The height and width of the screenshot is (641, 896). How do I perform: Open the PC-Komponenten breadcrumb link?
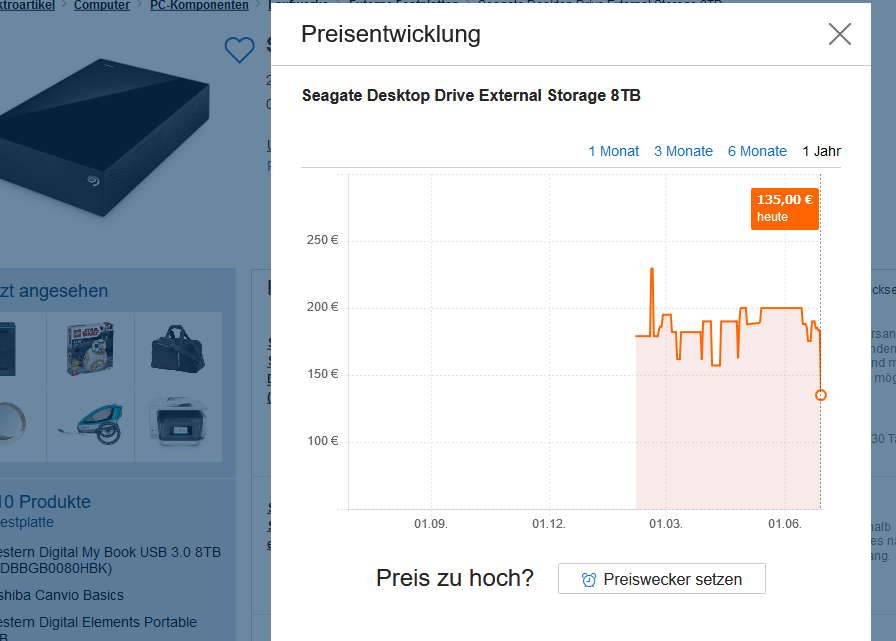[199, 5]
